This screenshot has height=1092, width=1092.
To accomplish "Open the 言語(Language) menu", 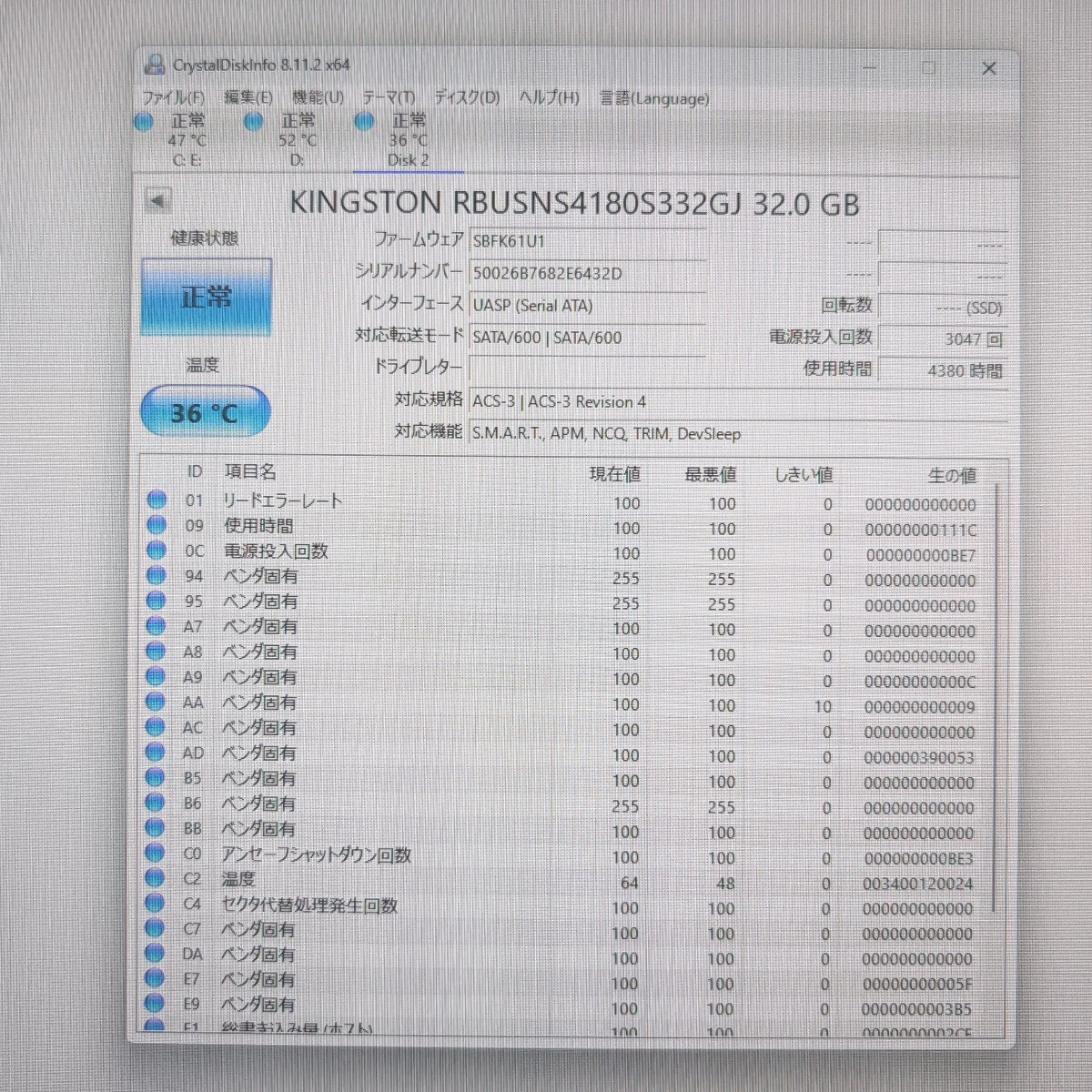I will pyautogui.click(x=653, y=98).
